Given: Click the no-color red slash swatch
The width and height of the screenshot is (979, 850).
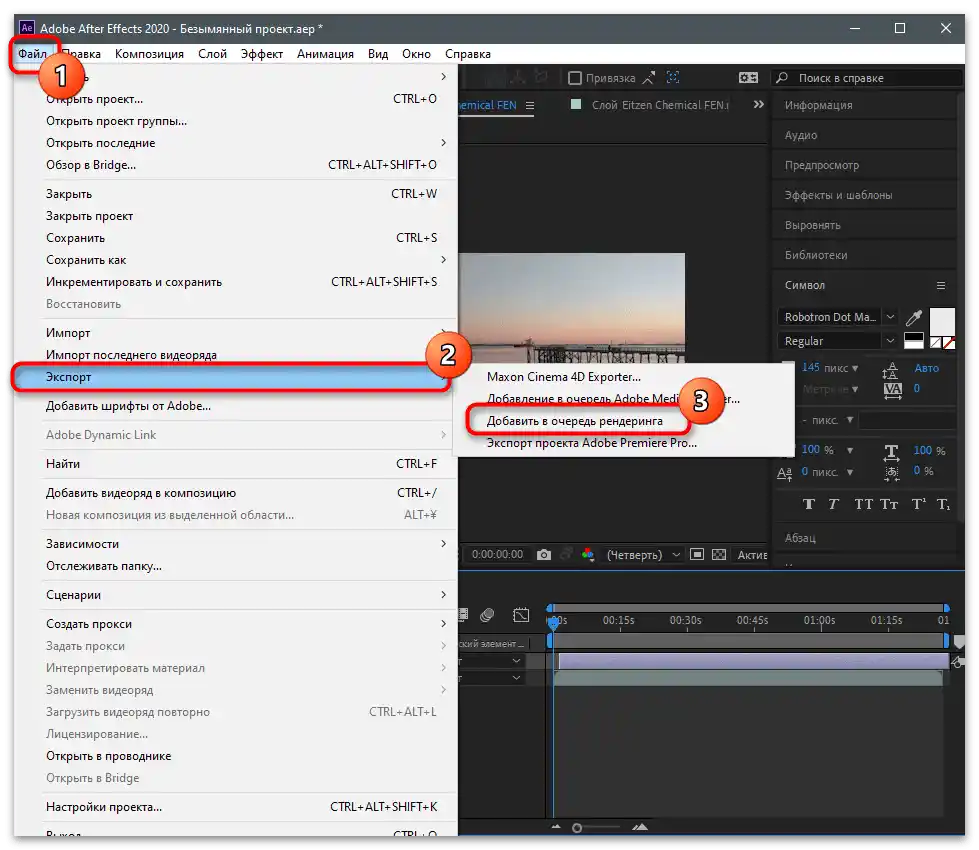Looking at the screenshot, I should point(949,343).
